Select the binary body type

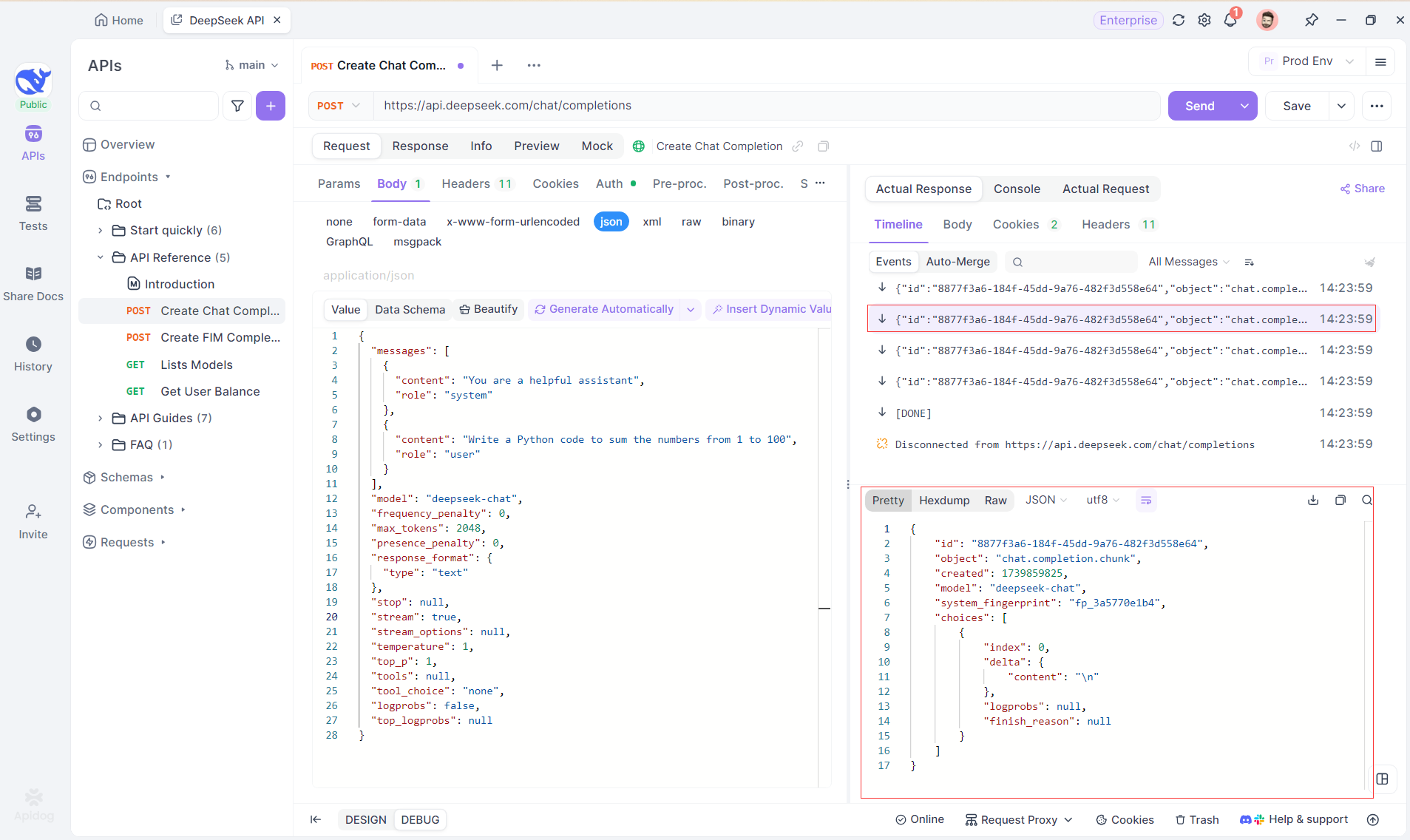(739, 222)
